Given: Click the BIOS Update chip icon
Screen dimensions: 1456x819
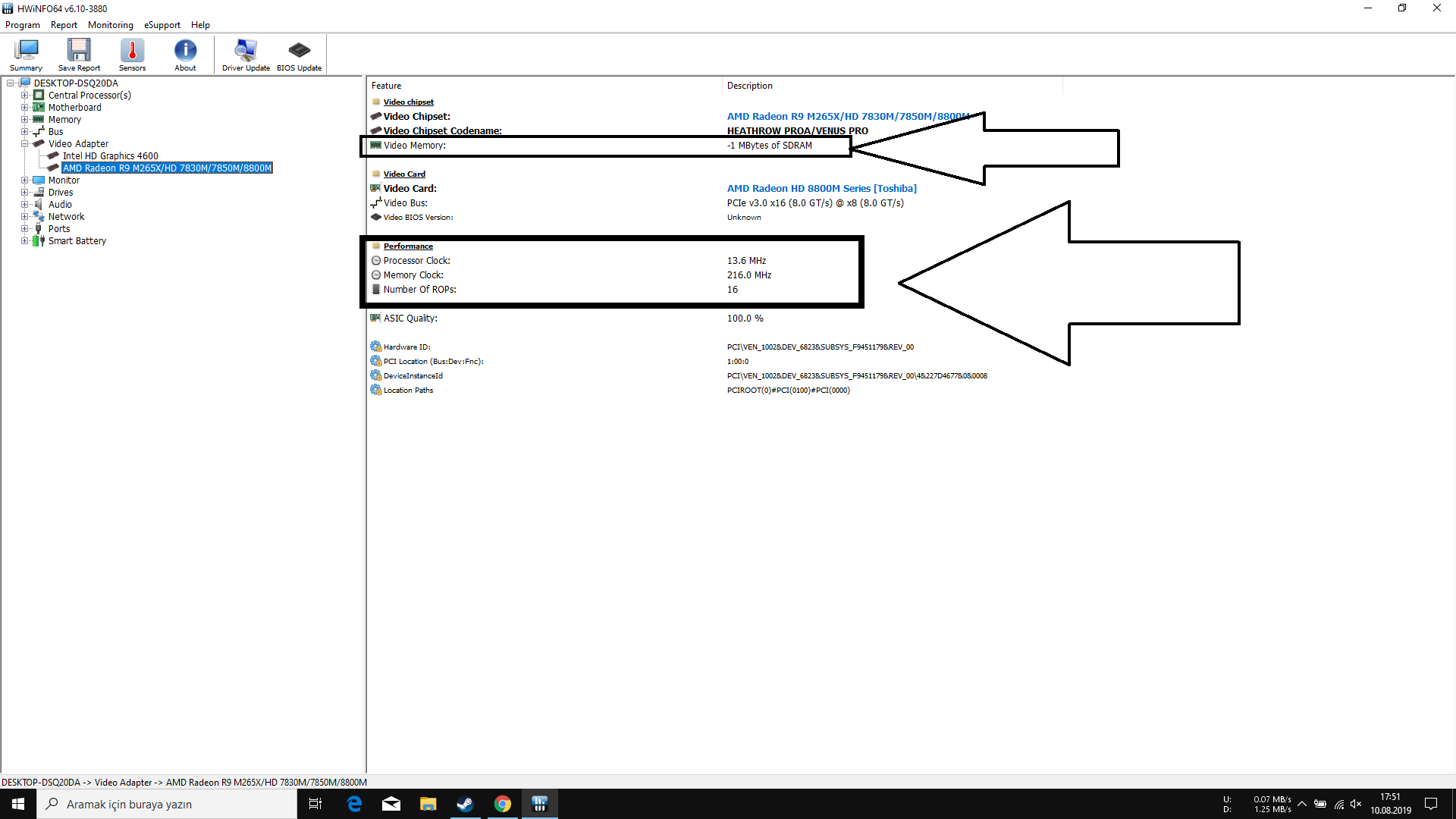Looking at the screenshot, I should pyautogui.click(x=299, y=55).
